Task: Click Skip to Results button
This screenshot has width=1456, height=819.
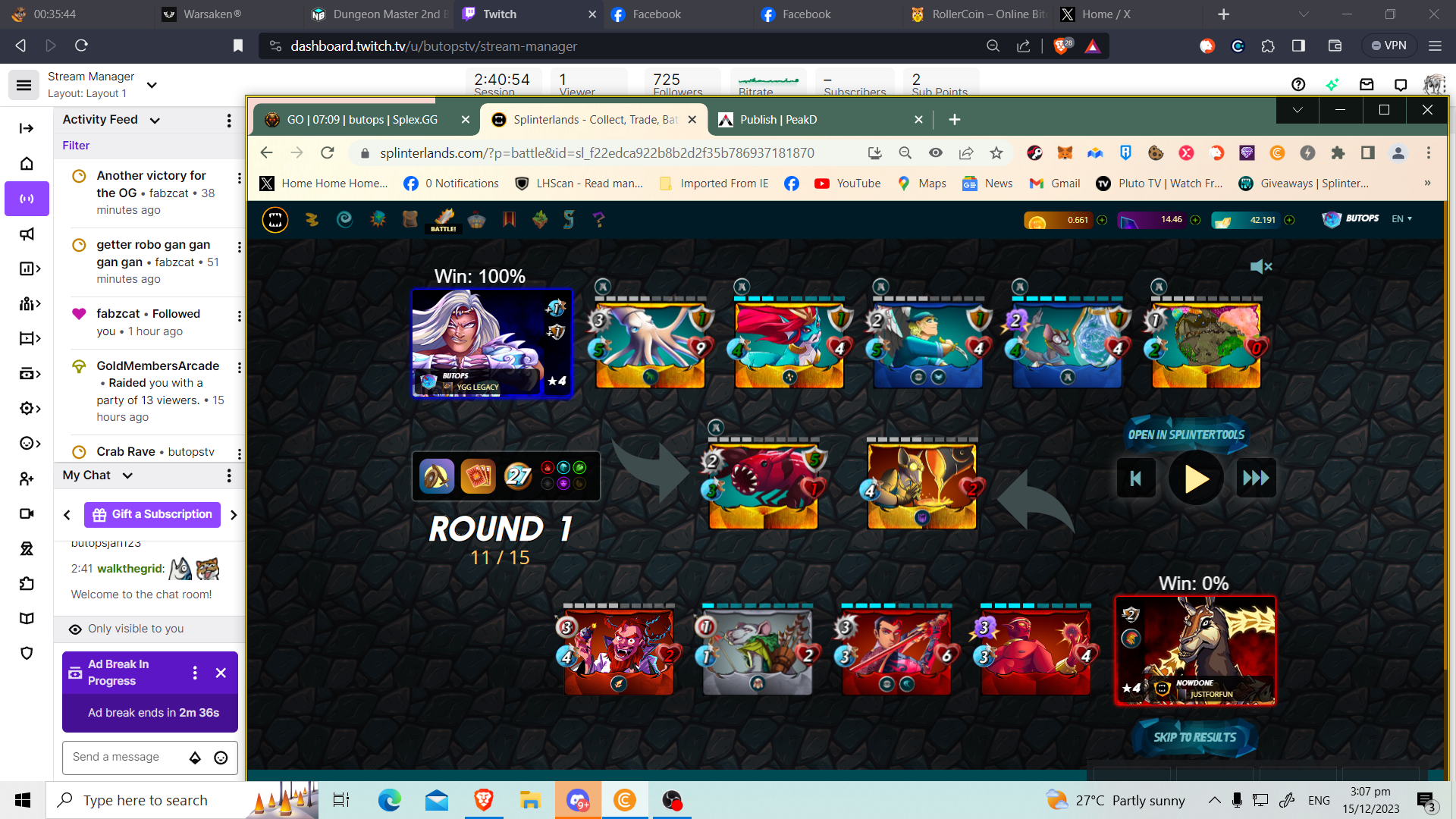Action: (x=1194, y=737)
